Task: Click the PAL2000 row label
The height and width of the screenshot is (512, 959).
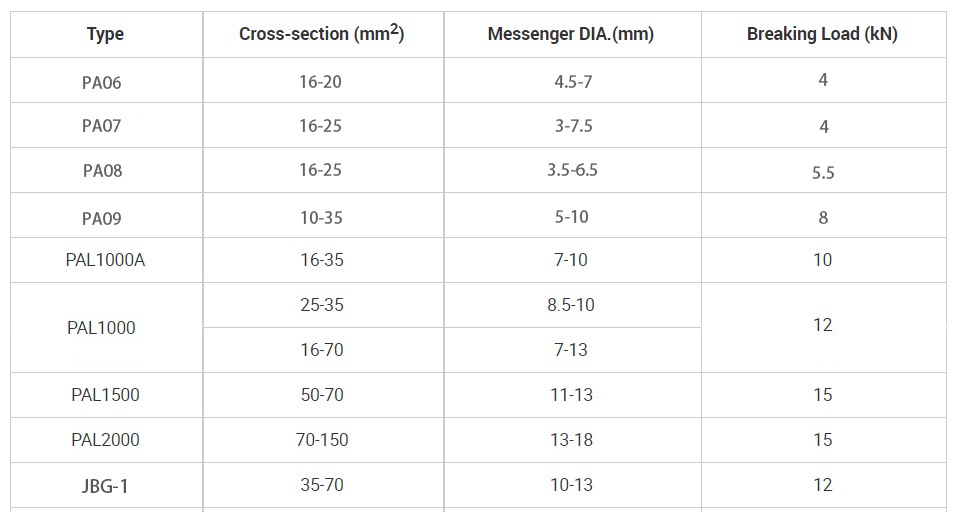Action: coord(106,440)
